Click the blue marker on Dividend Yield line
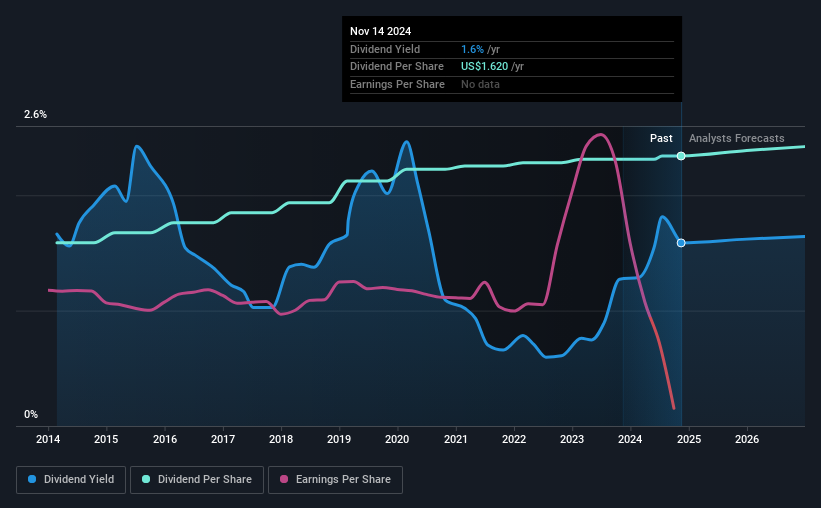Screen dimensions: 821x508 tap(681, 243)
